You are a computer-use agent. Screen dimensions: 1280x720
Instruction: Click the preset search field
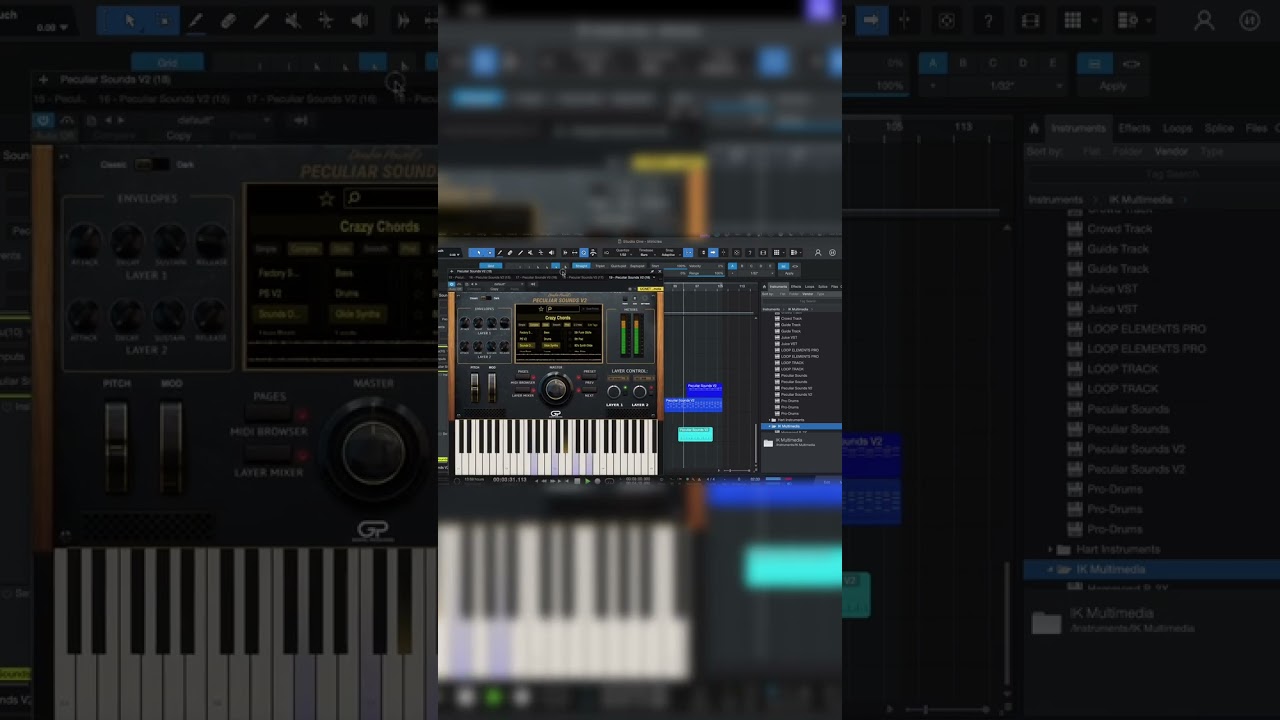[563, 308]
